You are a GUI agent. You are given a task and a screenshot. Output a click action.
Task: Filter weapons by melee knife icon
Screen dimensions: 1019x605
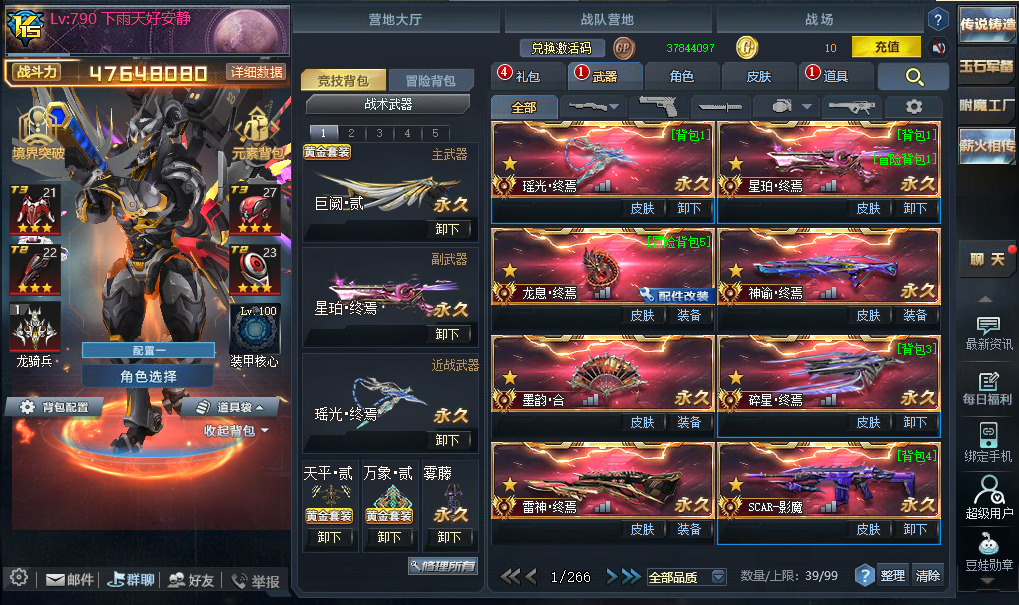(x=719, y=107)
